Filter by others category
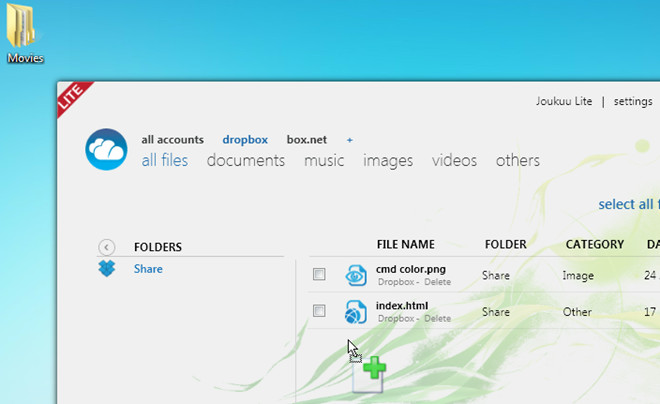This screenshot has height=404, width=660. click(x=518, y=160)
